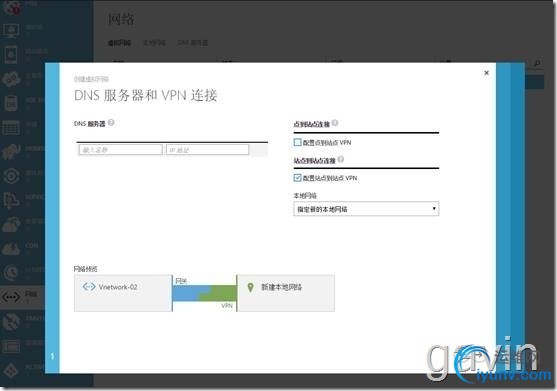Click wizard step 1 indicator
Screen dimensions: 557x391
[52, 356]
